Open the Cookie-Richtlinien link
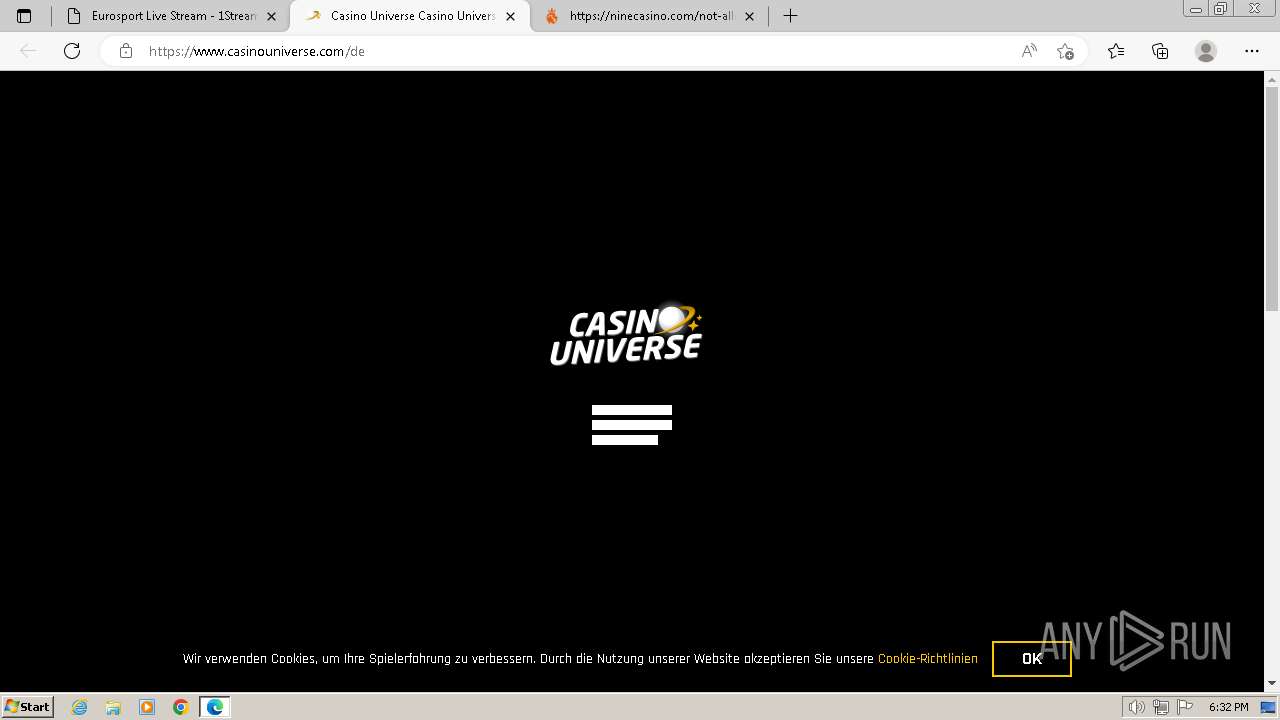 coord(928,659)
